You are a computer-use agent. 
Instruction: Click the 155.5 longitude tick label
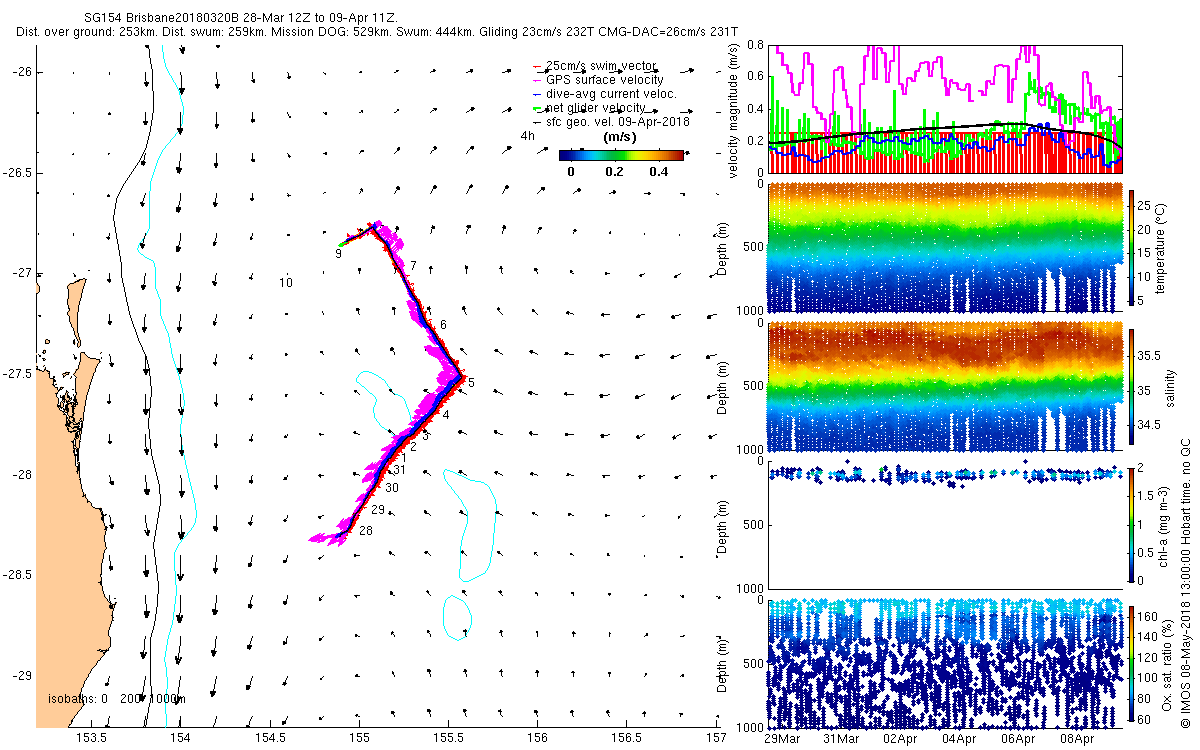(448, 737)
